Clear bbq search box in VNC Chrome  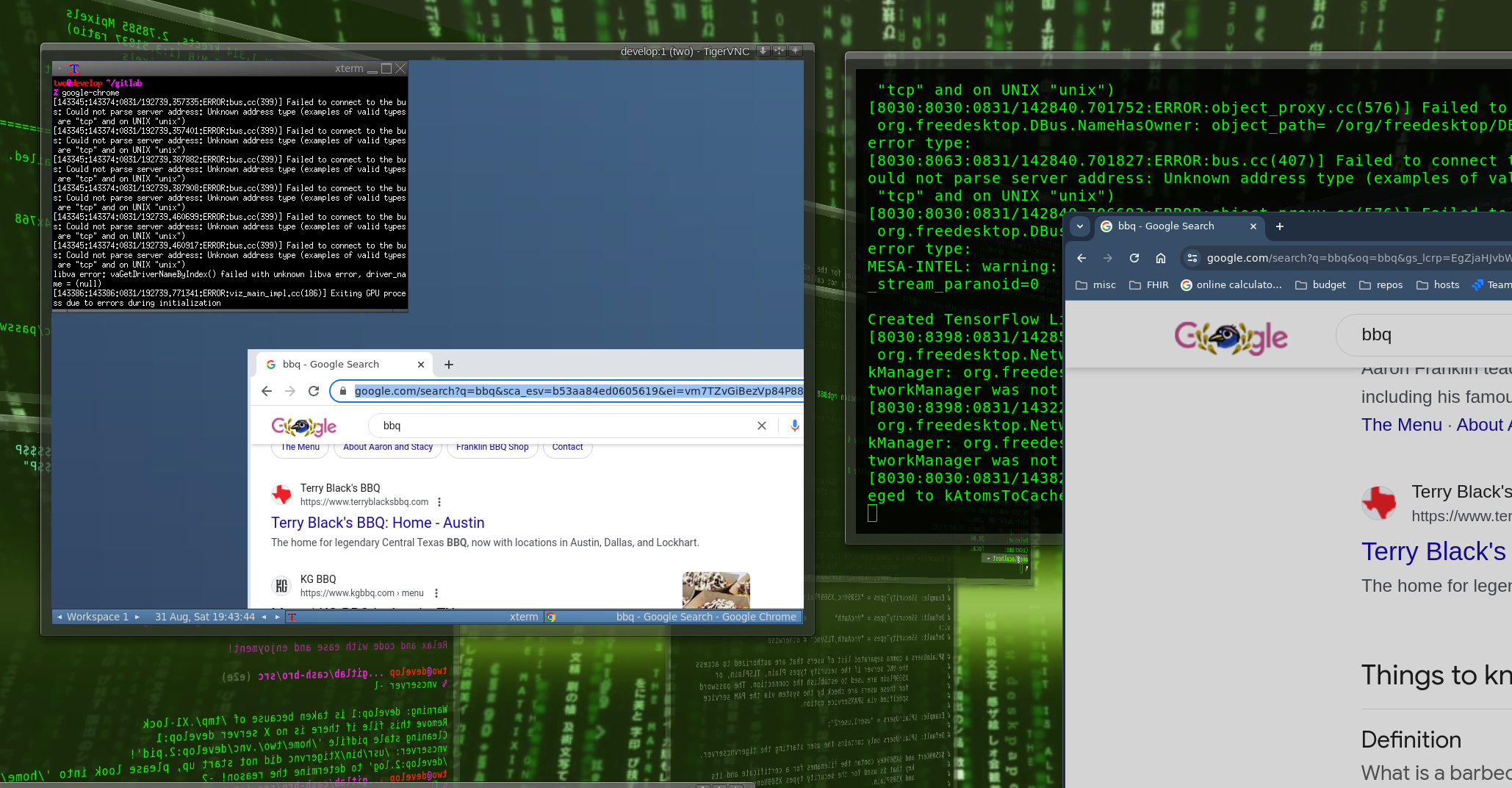coord(762,426)
